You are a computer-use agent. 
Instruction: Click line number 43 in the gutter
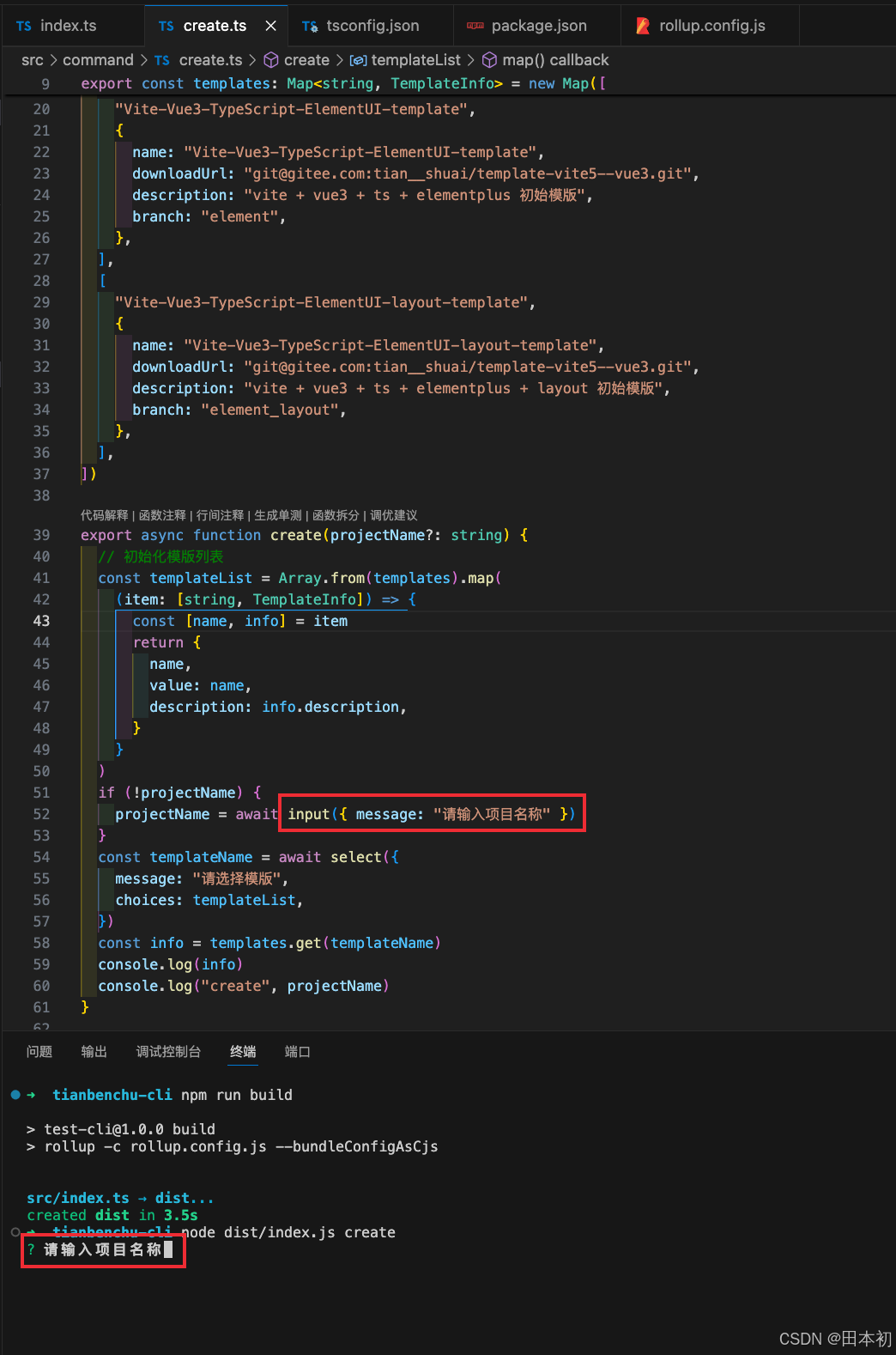[x=41, y=621]
